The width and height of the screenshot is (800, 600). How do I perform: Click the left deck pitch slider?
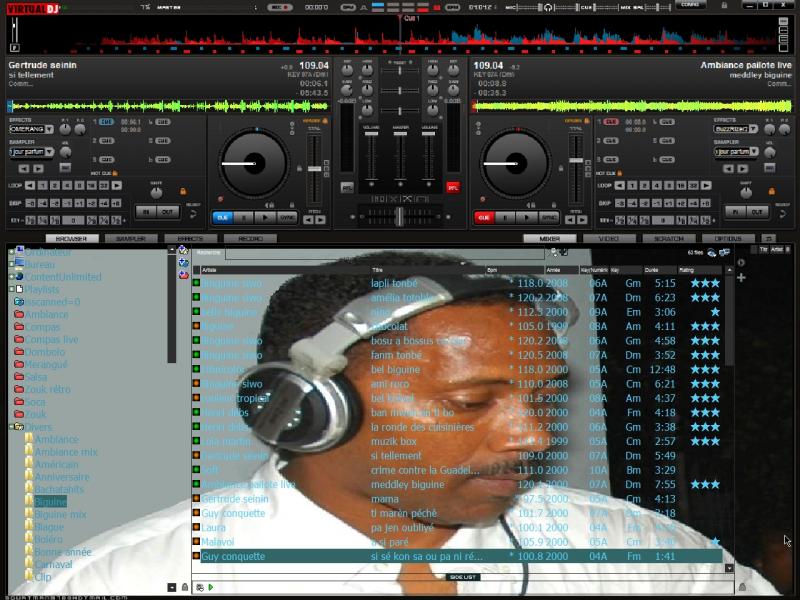[x=315, y=167]
